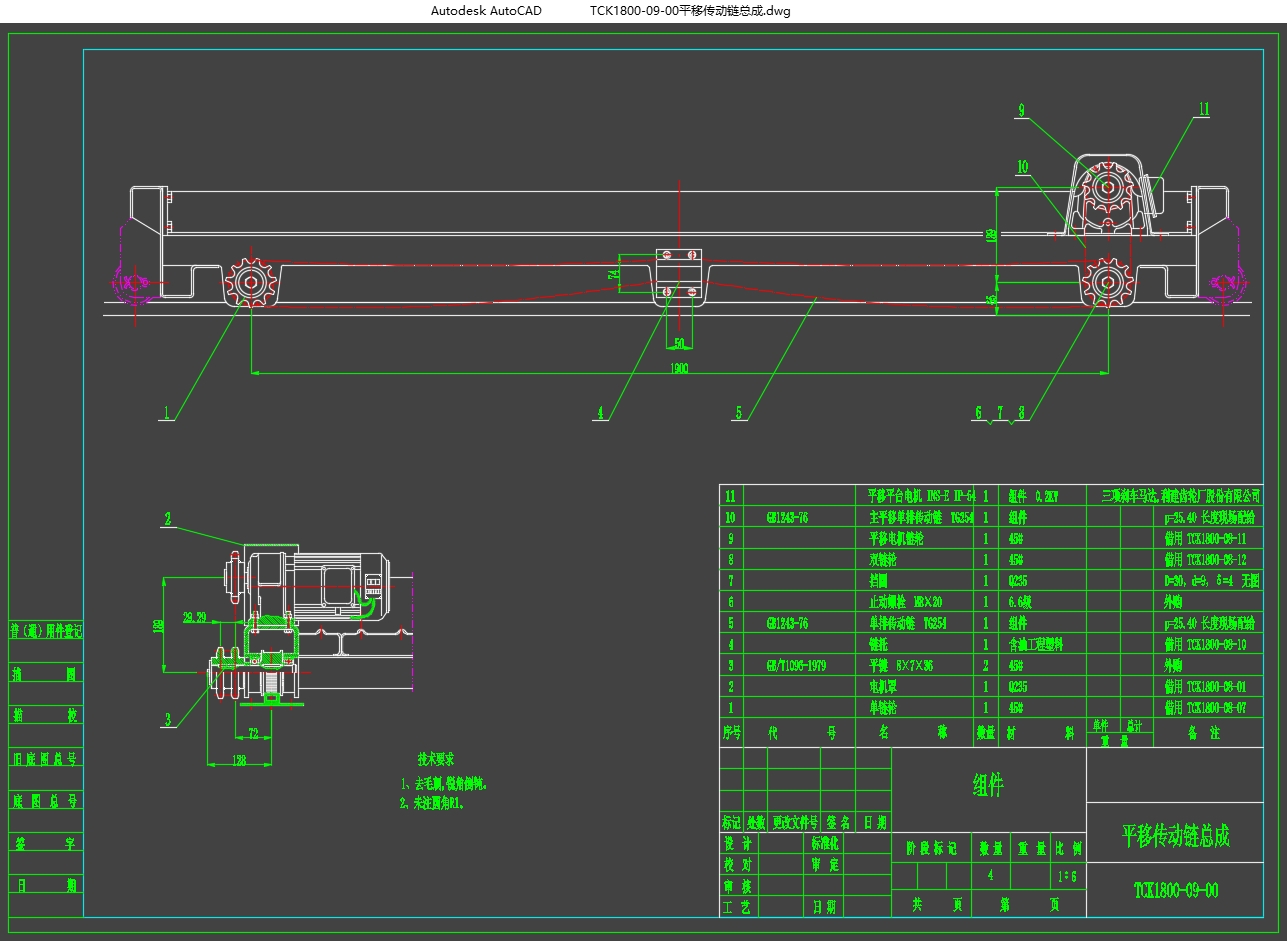The width and height of the screenshot is (1287, 941).
Task: Select drawing number TCK1800-09-00 in title block
Action: 1175,889
